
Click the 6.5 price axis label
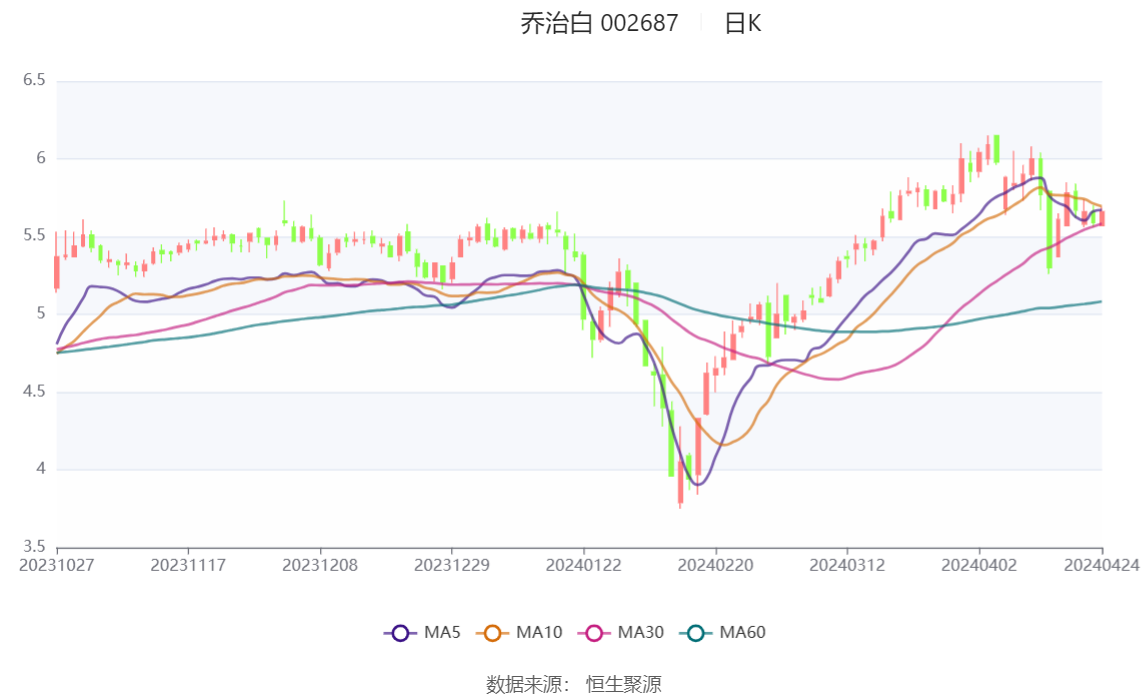(x=34, y=80)
